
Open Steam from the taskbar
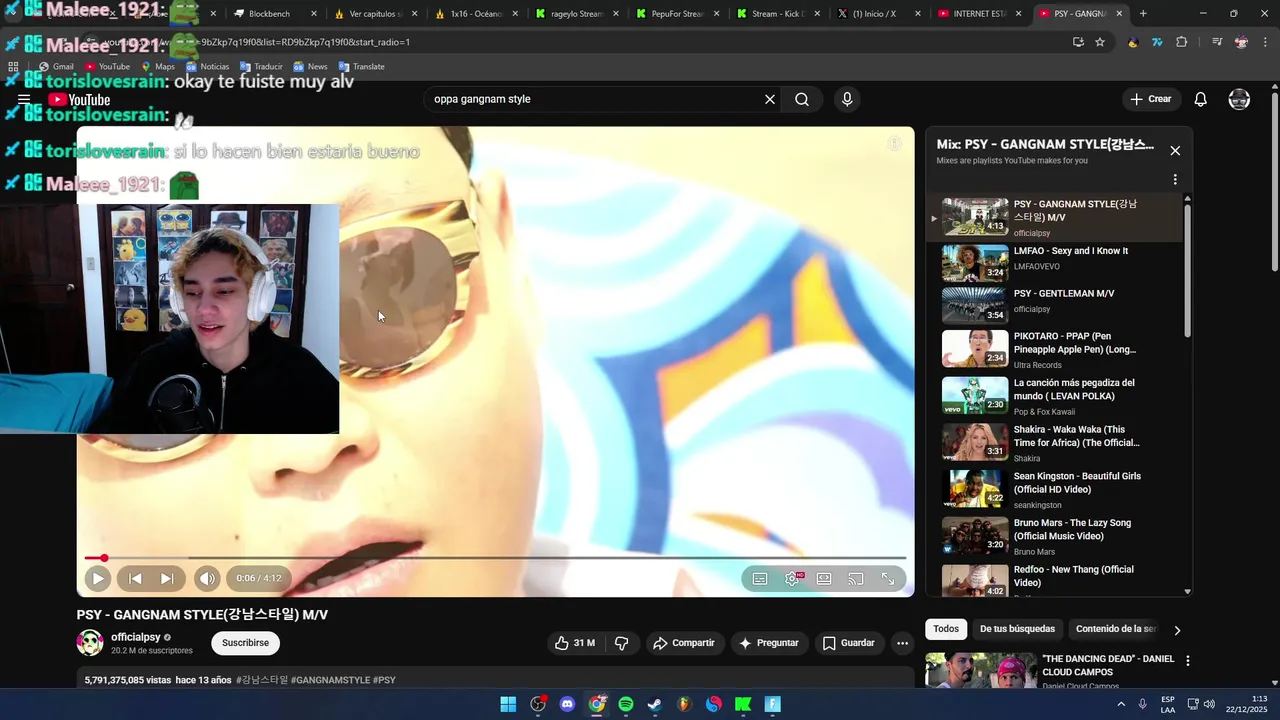655,704
